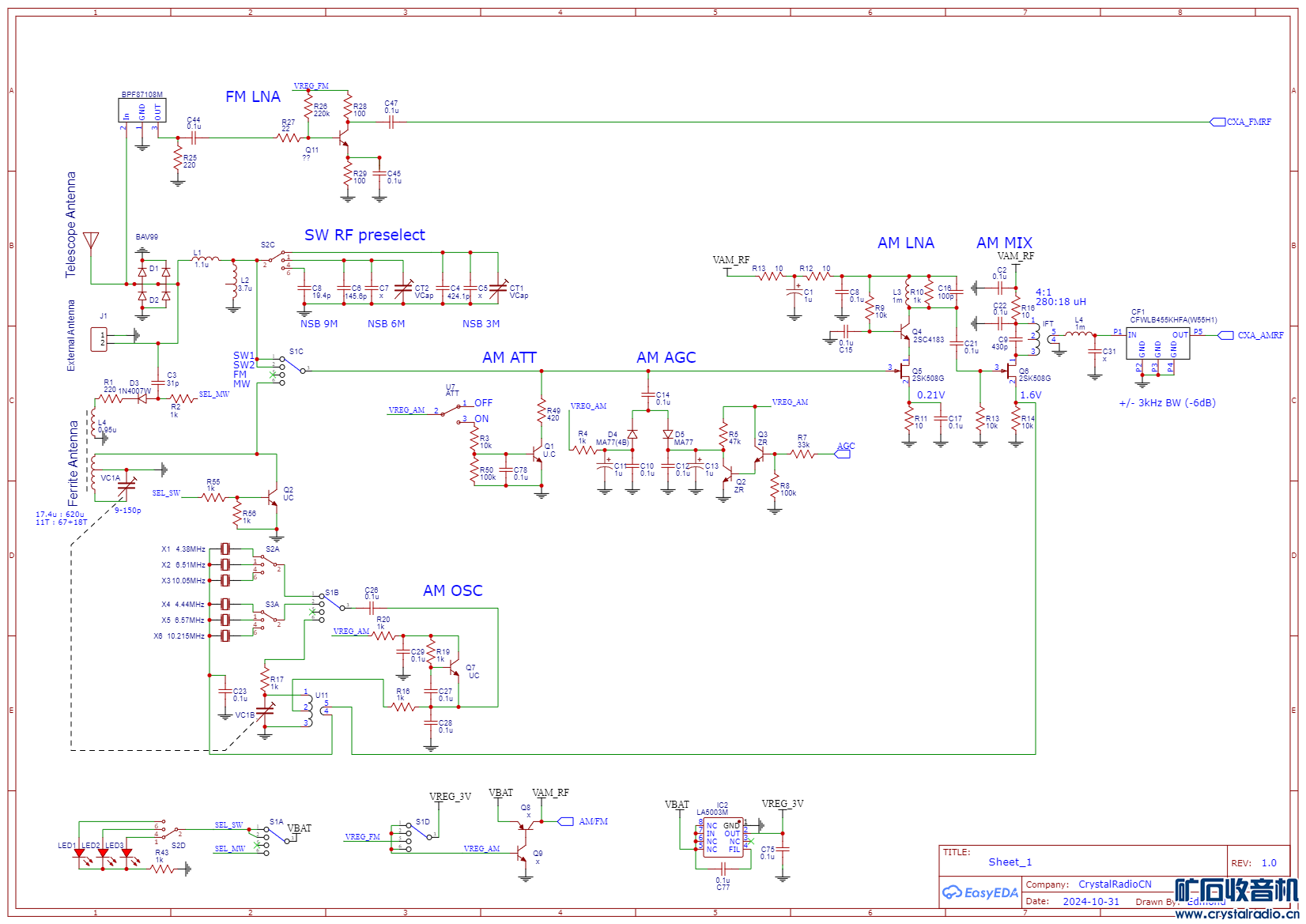Select the "9-150p" capacitance note
Viewport: 1306px width, 924px height.
[x=127, y=510]
